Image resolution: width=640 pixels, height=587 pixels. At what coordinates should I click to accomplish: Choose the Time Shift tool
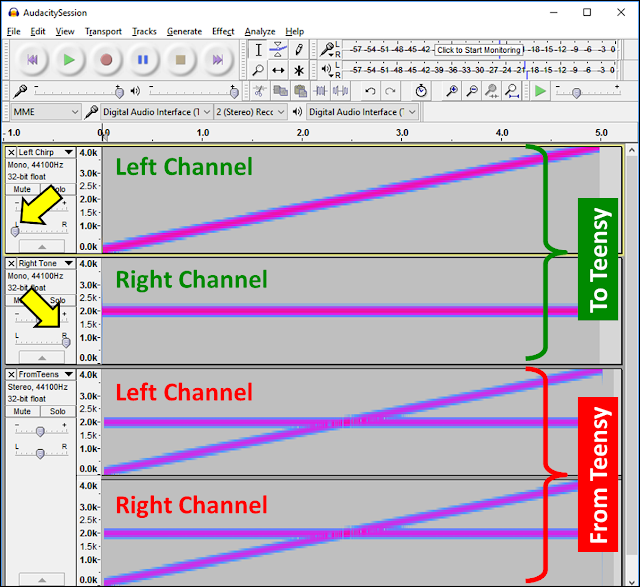click(x=278, y=70)
